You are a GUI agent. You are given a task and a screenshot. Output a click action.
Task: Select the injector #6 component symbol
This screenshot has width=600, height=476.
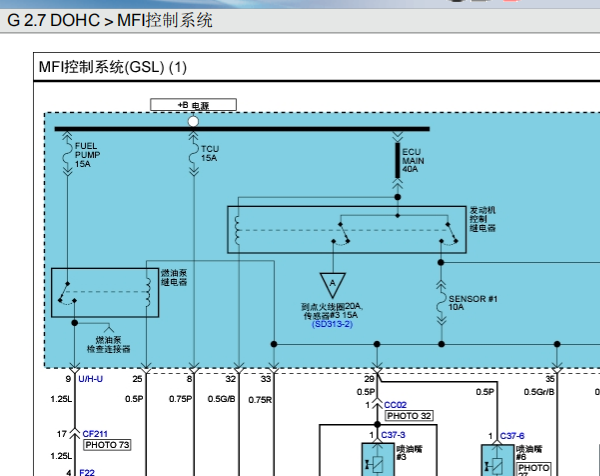click(x=497, y=460)
